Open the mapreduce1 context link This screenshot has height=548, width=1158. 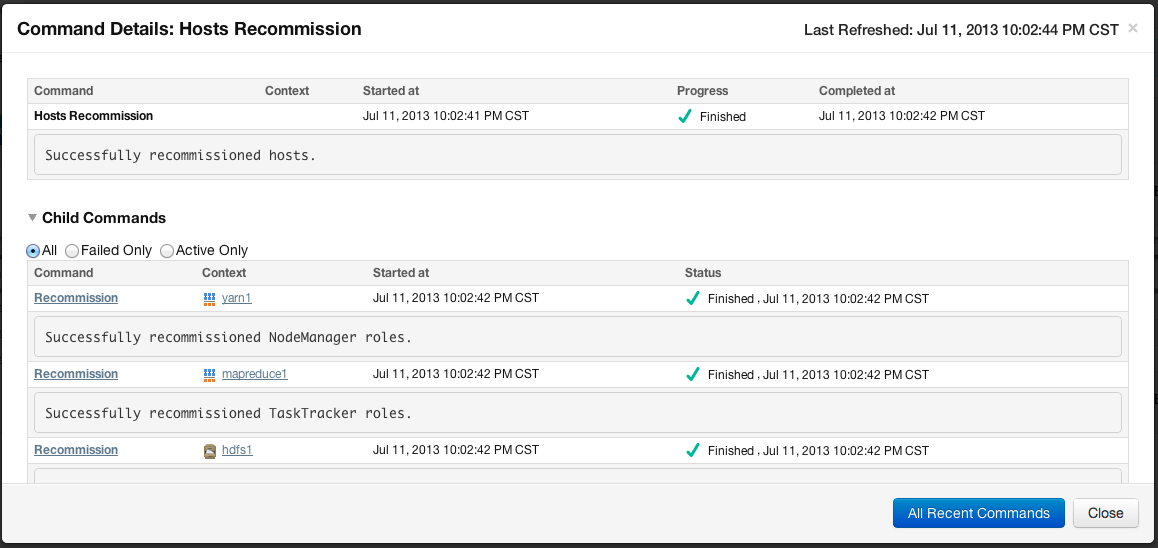tap(254, 374)
